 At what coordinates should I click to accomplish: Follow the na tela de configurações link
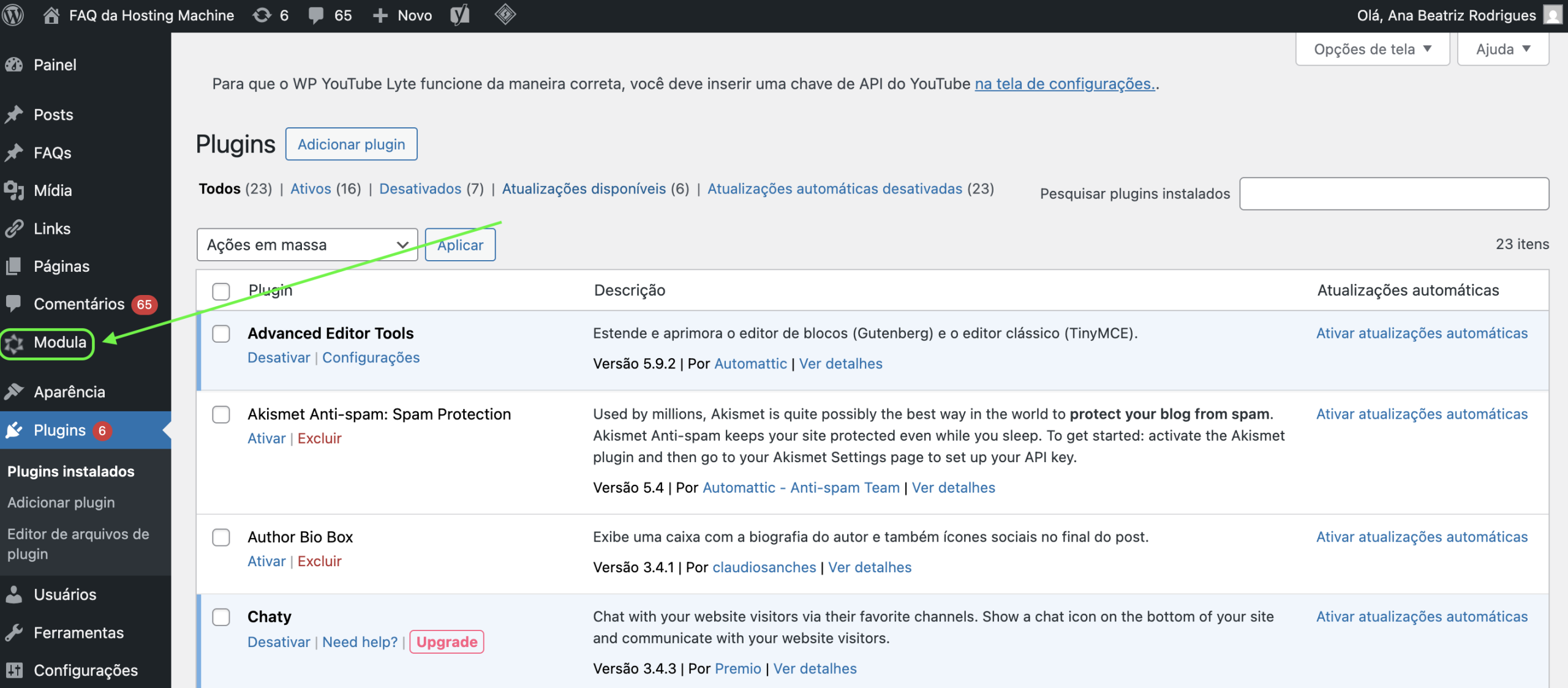click(x=1065, y=84)
